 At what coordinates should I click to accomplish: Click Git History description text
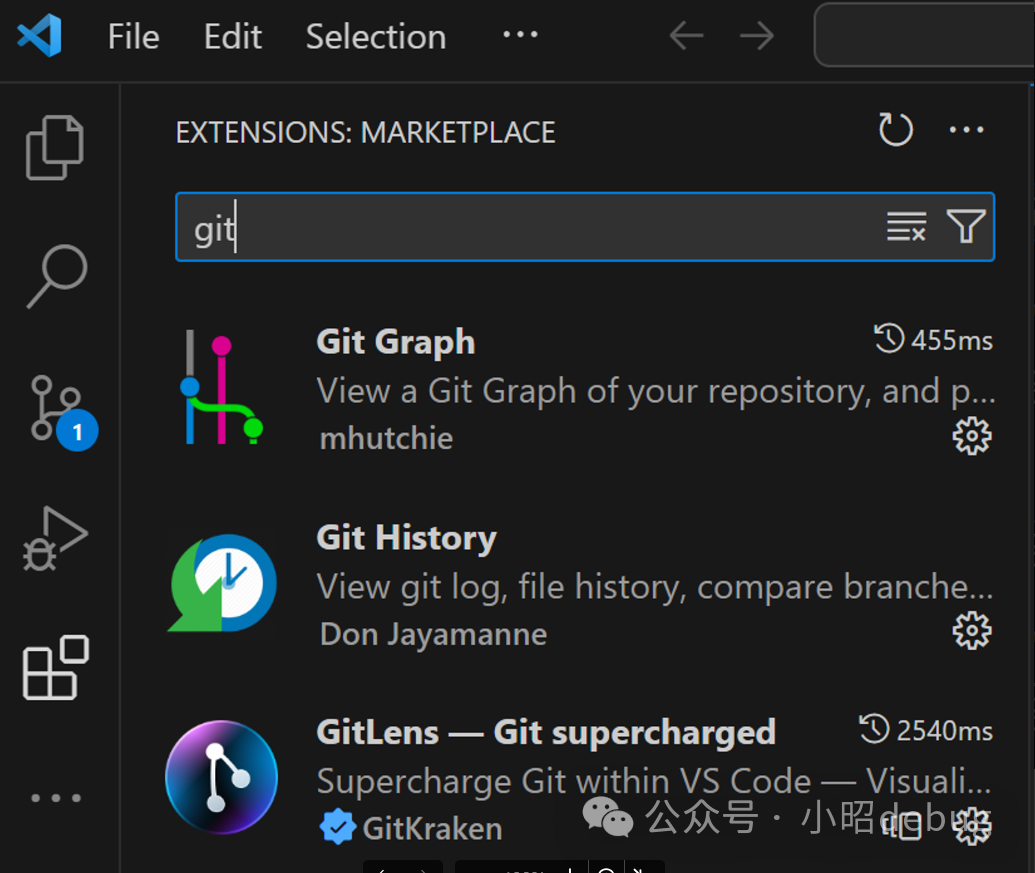tap(655, 587)
